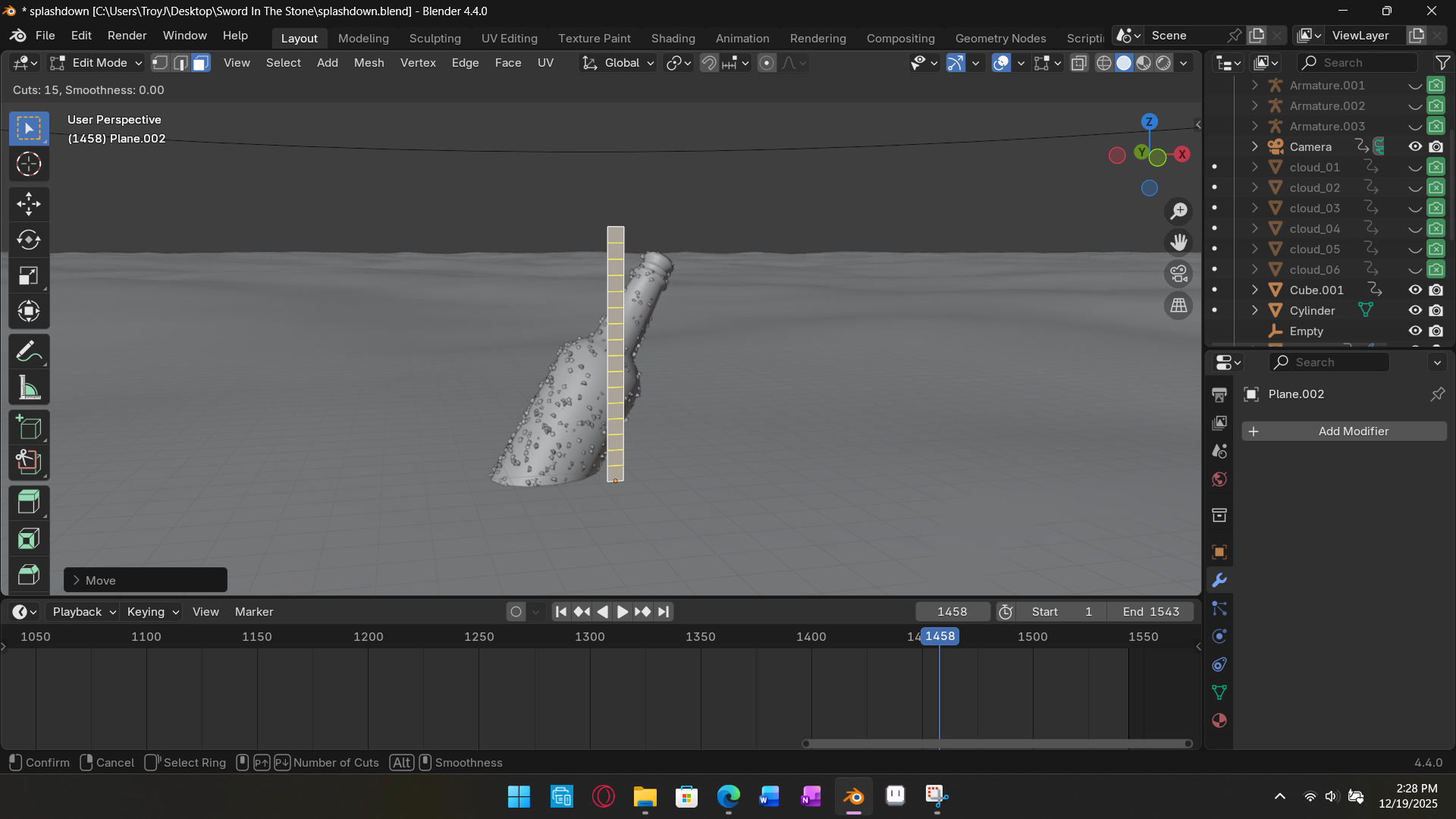Toggle snapping magnet
The image size is (1456, 819).
tap(709, 63)
